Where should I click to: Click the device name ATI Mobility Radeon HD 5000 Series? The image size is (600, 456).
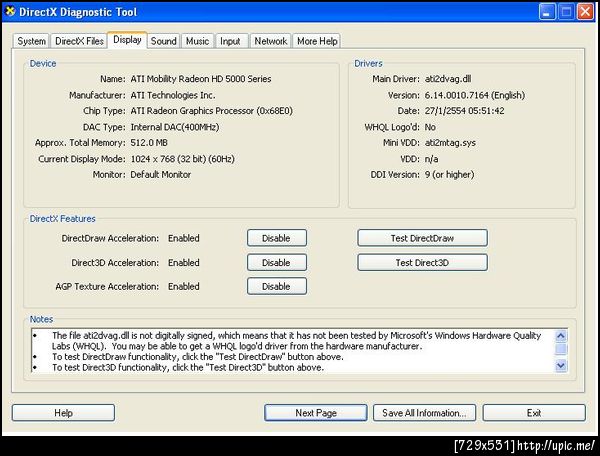coord(201,79)
